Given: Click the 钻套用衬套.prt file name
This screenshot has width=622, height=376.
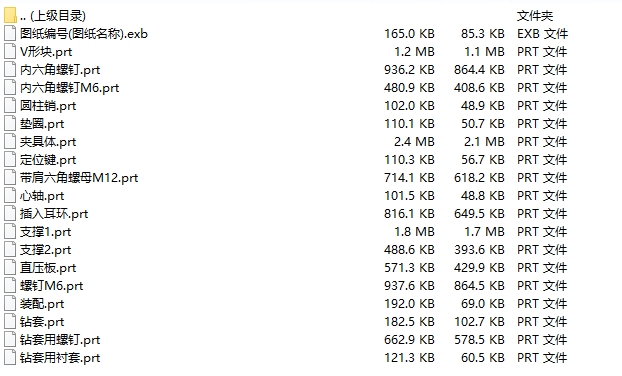Looking at the screenshot, I should tap(60, 358).
